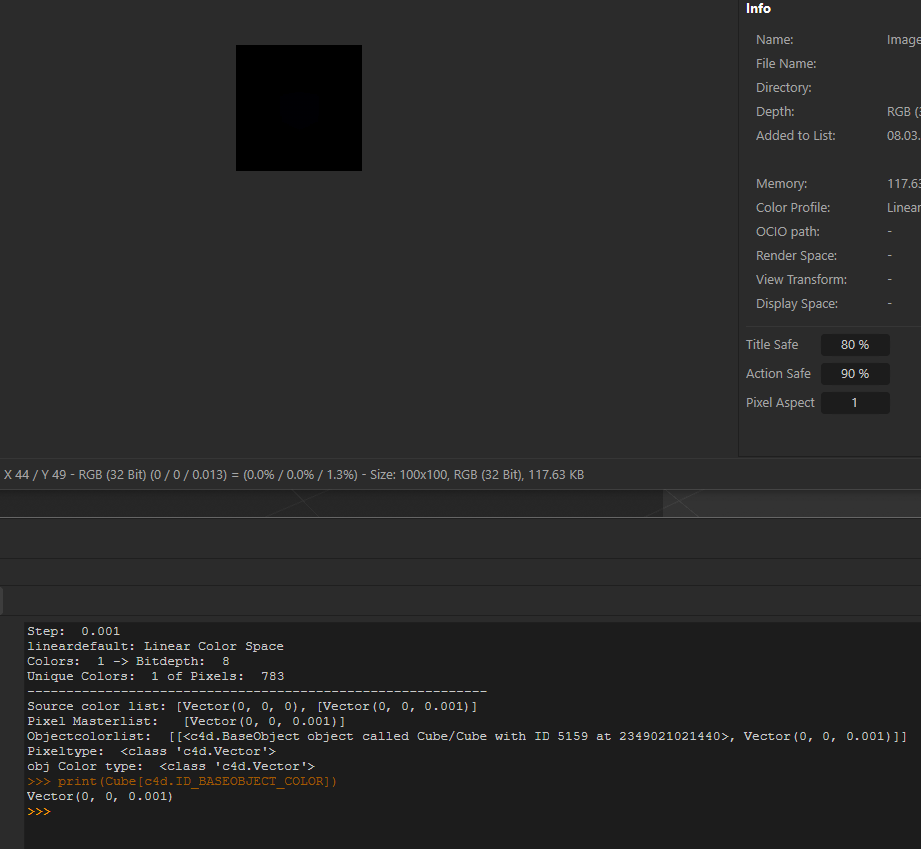Click the black rendered image preview
Screen dimensions: 921x849
(298, 108)
